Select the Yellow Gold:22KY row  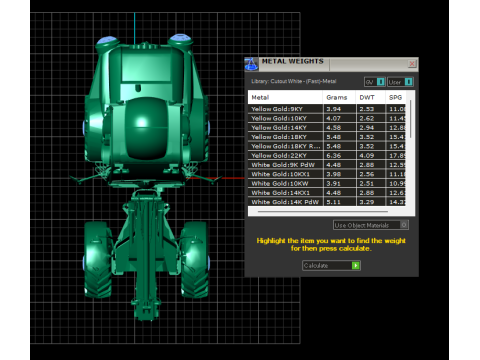click(327, 156)
